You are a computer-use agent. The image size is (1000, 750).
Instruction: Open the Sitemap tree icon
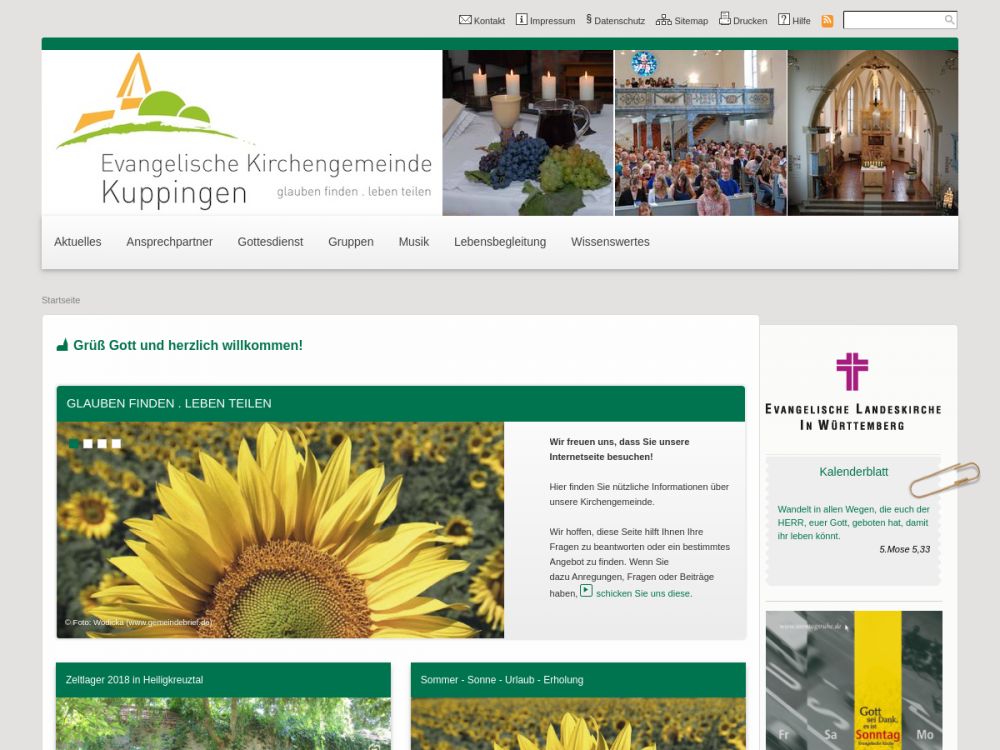click(x=663, y=19)
